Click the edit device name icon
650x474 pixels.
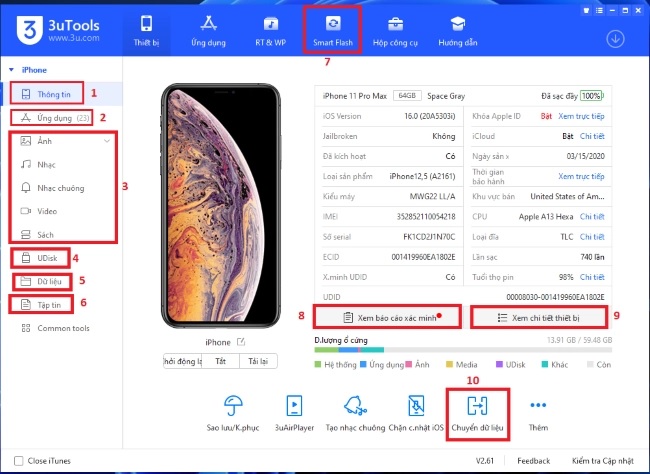(241, 342)
